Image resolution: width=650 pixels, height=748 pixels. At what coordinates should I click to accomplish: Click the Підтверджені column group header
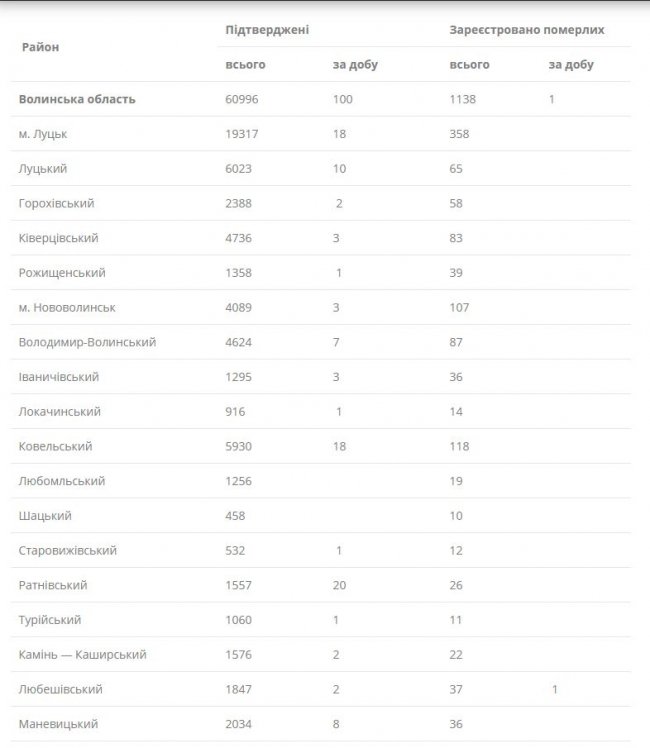point(267,30)
